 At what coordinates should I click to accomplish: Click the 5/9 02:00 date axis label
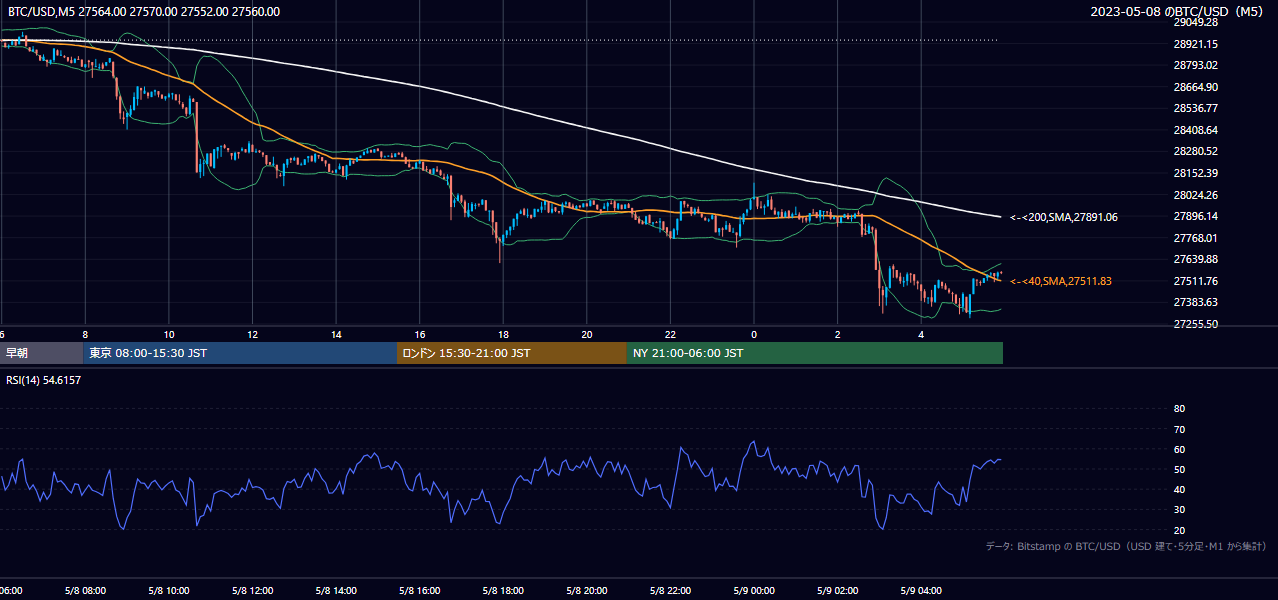coord(837,591)
